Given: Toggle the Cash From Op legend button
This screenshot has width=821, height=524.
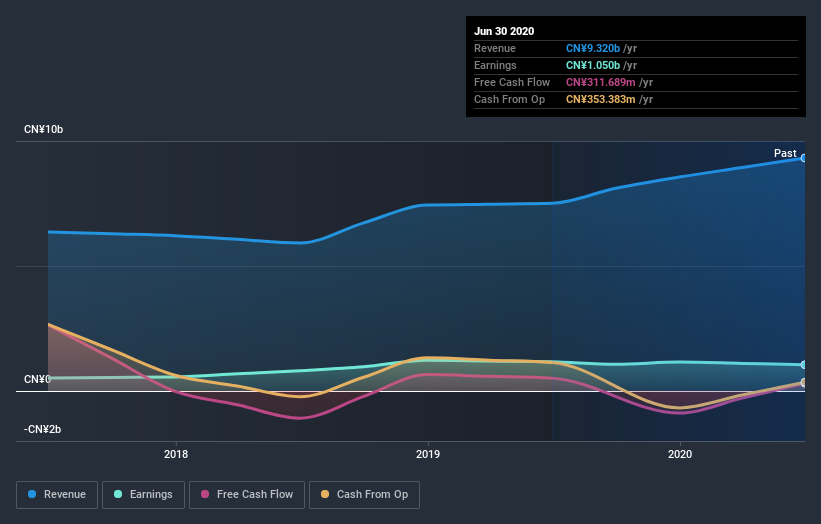Looking at the screenshot, I should (x=364, y=495).
